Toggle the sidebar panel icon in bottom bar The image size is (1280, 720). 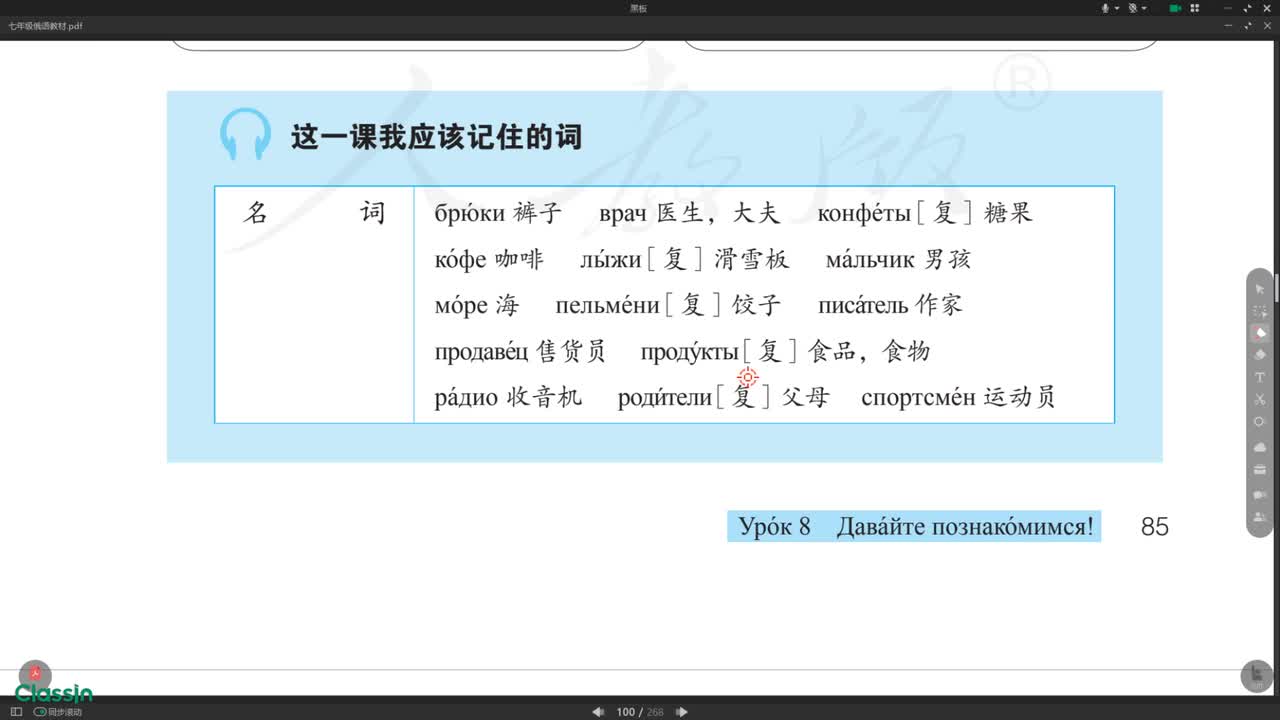(16, 712)
